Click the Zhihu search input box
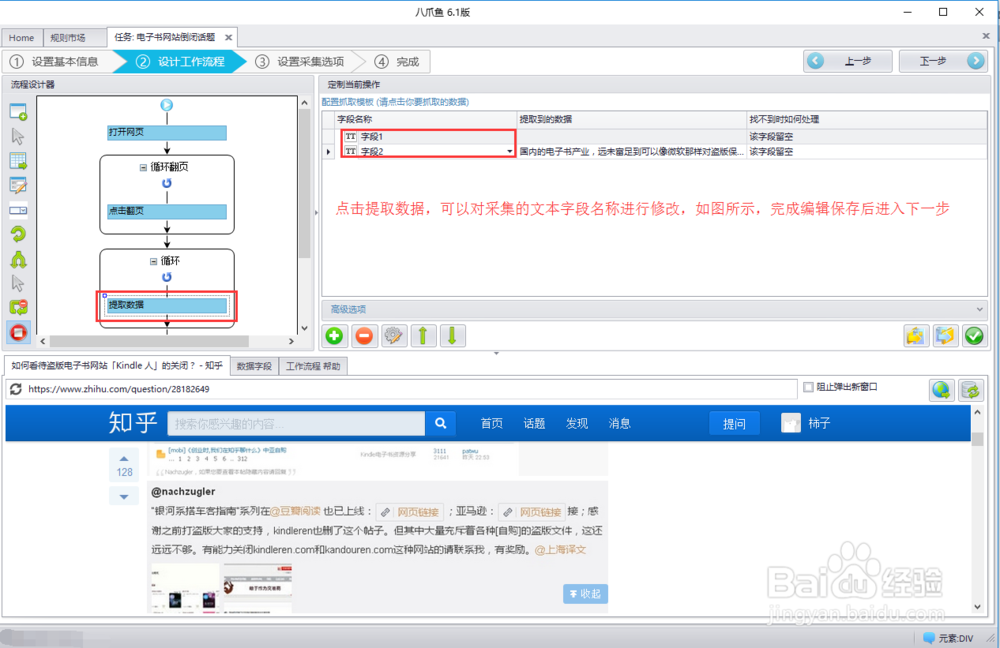The height and width of the screenshot is (648, 1000). coord(297,423)
